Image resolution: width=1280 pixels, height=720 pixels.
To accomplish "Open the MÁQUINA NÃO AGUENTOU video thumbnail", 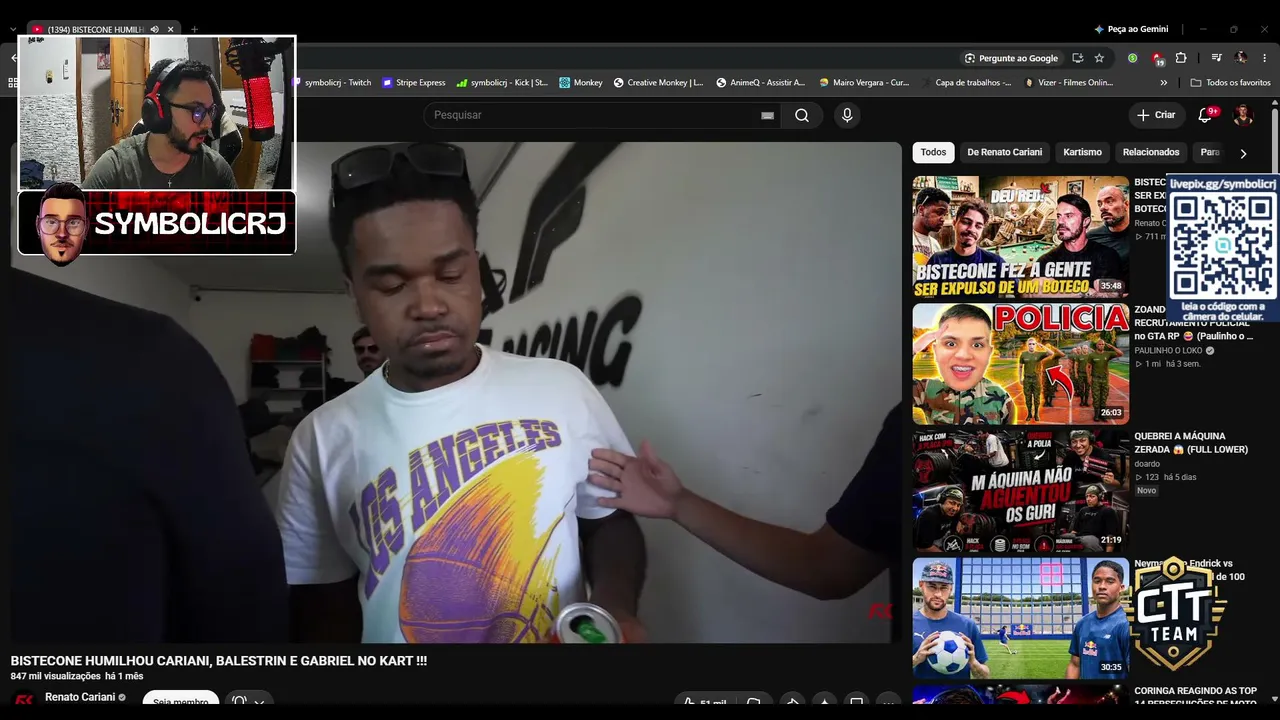I will pyautogui.click(x=1021, y=491).
